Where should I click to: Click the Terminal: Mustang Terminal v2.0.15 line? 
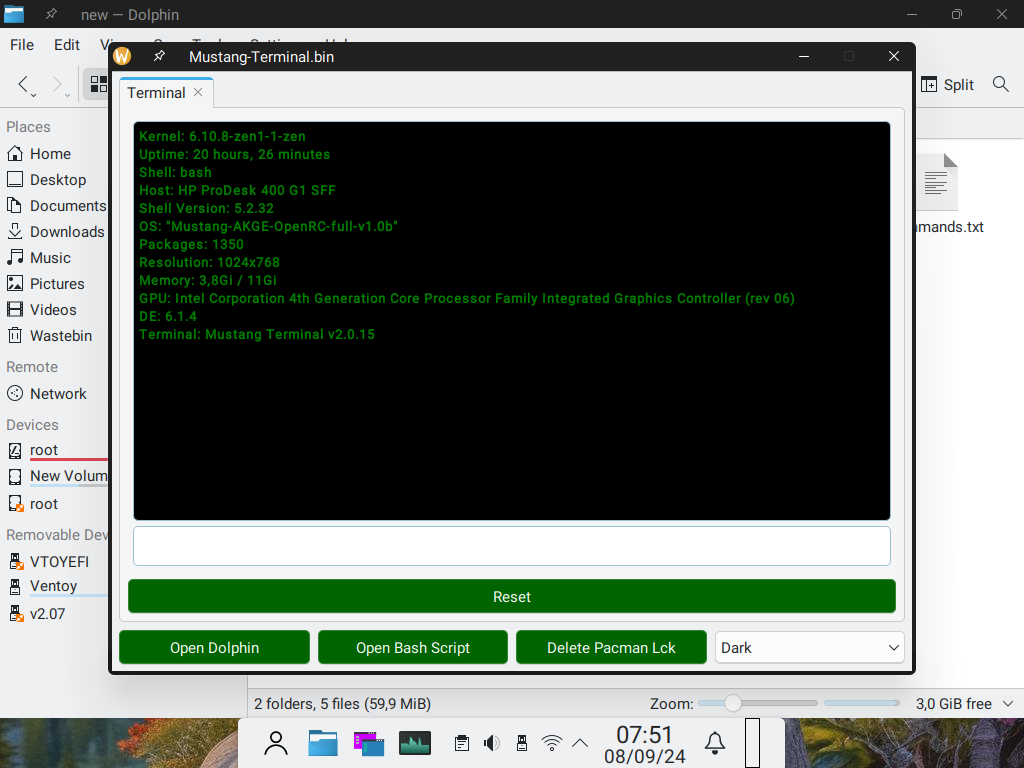tap(257, 334)
